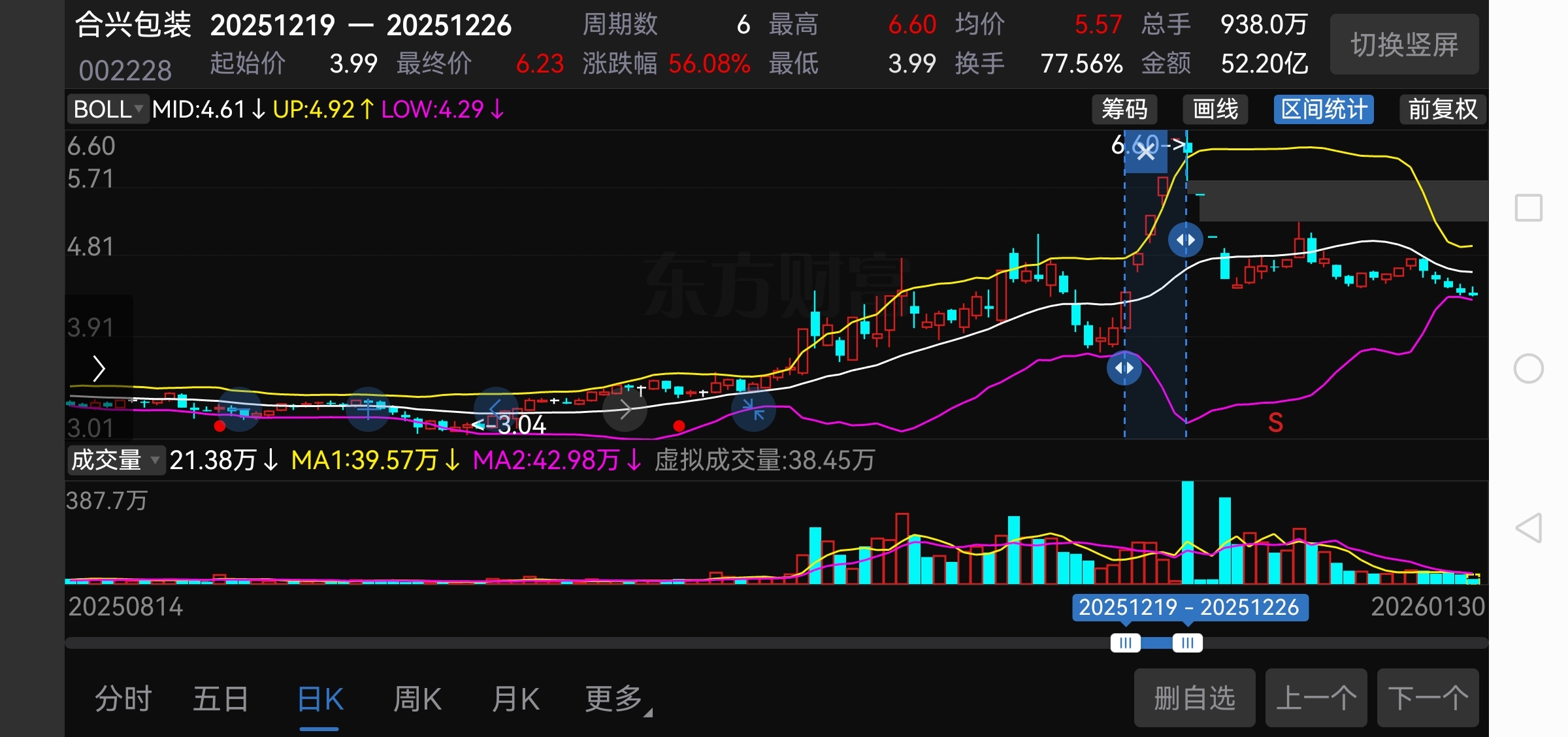This screenshot has width=1568, height=737.
Task: Tap lower left-right range handle circle
Action: (x=1124, y=368)
